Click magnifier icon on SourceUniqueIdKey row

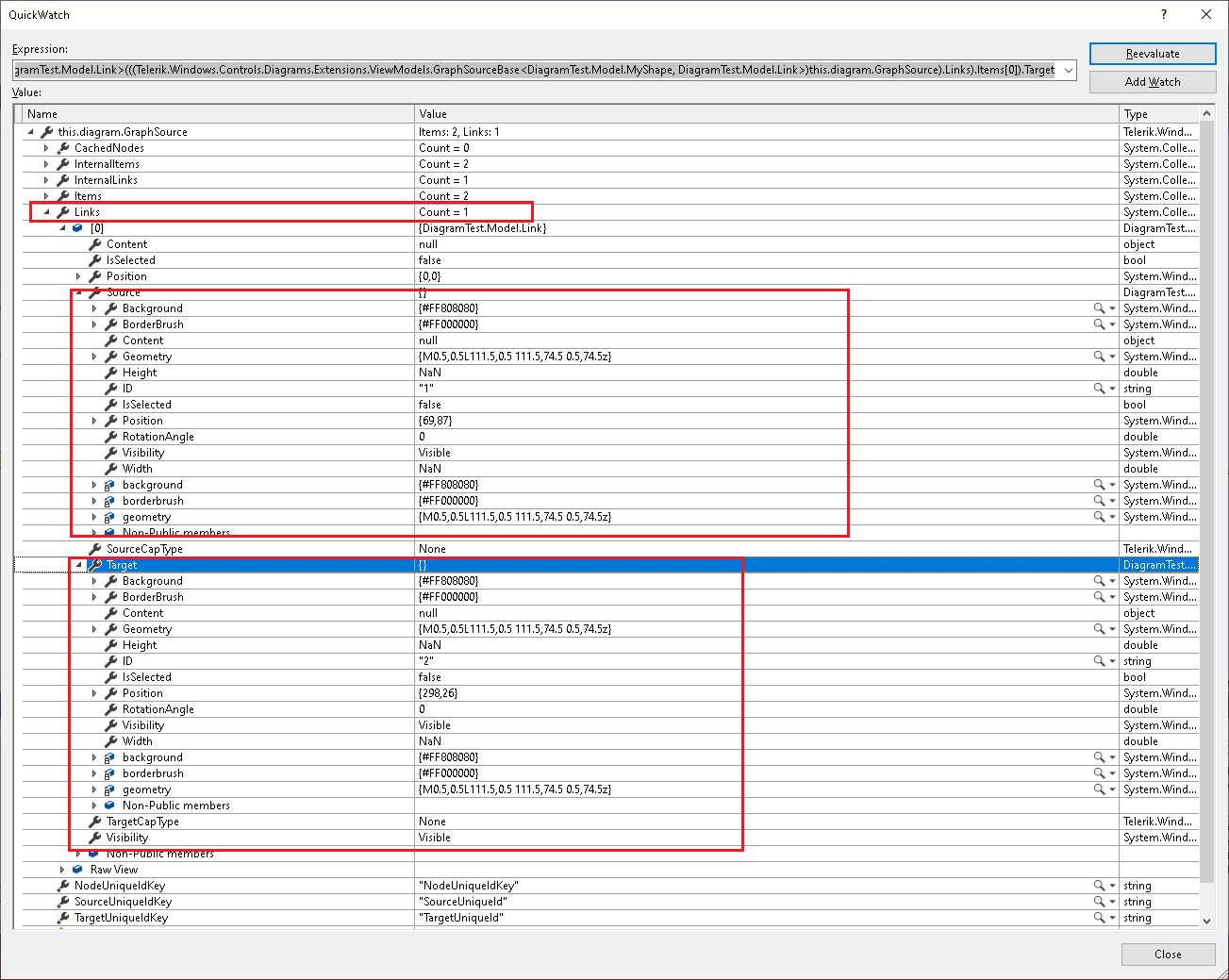(1099, 902)
